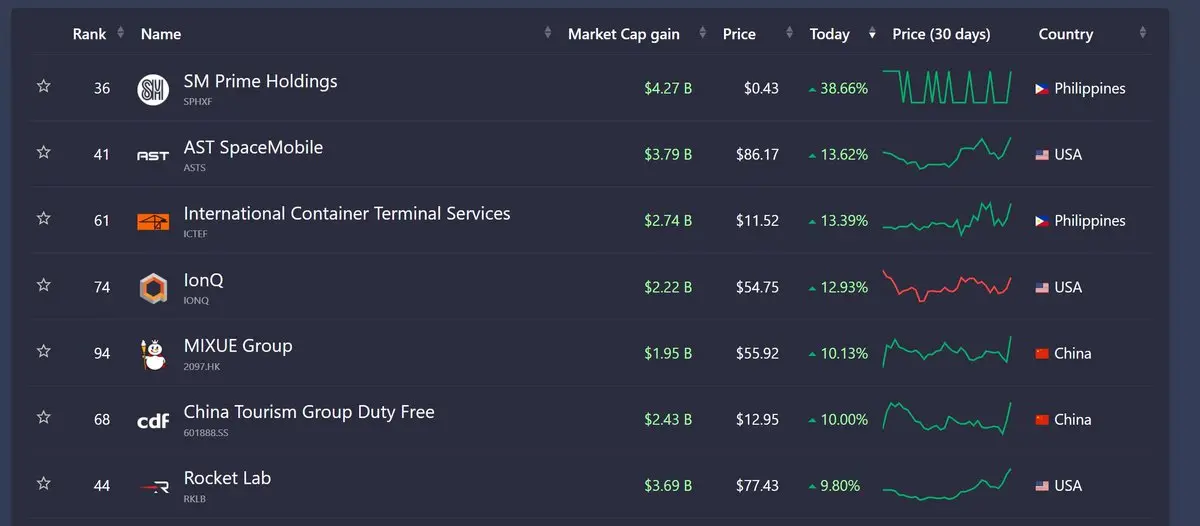The height and width of the screenshot is (526, 1200).
Task: Click the China Tourism Group cdf logo
Action: 153,421
